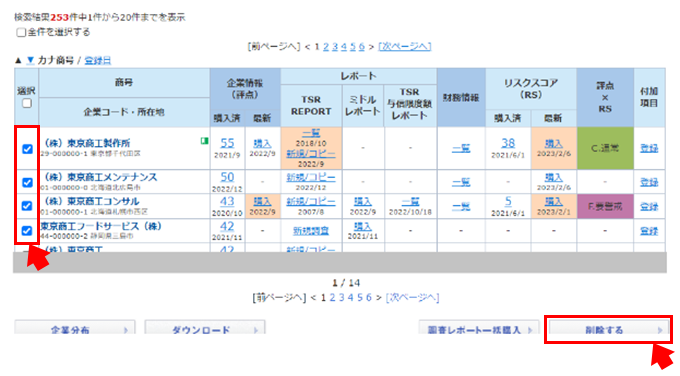Image resolution: width=680 pixels, height=376 pixels.
Task: Uncheck the 東京商工製作所 row checkbox
Action: click(27, 149)
